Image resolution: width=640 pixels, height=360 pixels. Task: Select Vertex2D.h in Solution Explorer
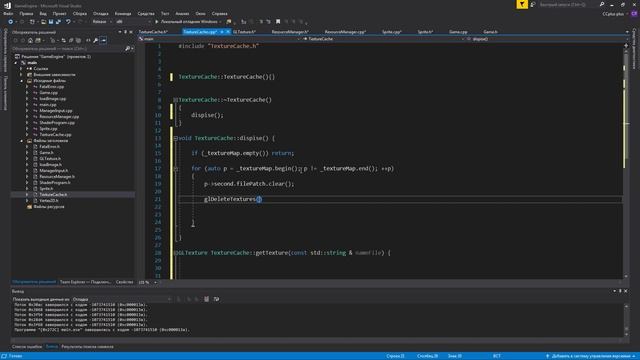tap(49, 201)
